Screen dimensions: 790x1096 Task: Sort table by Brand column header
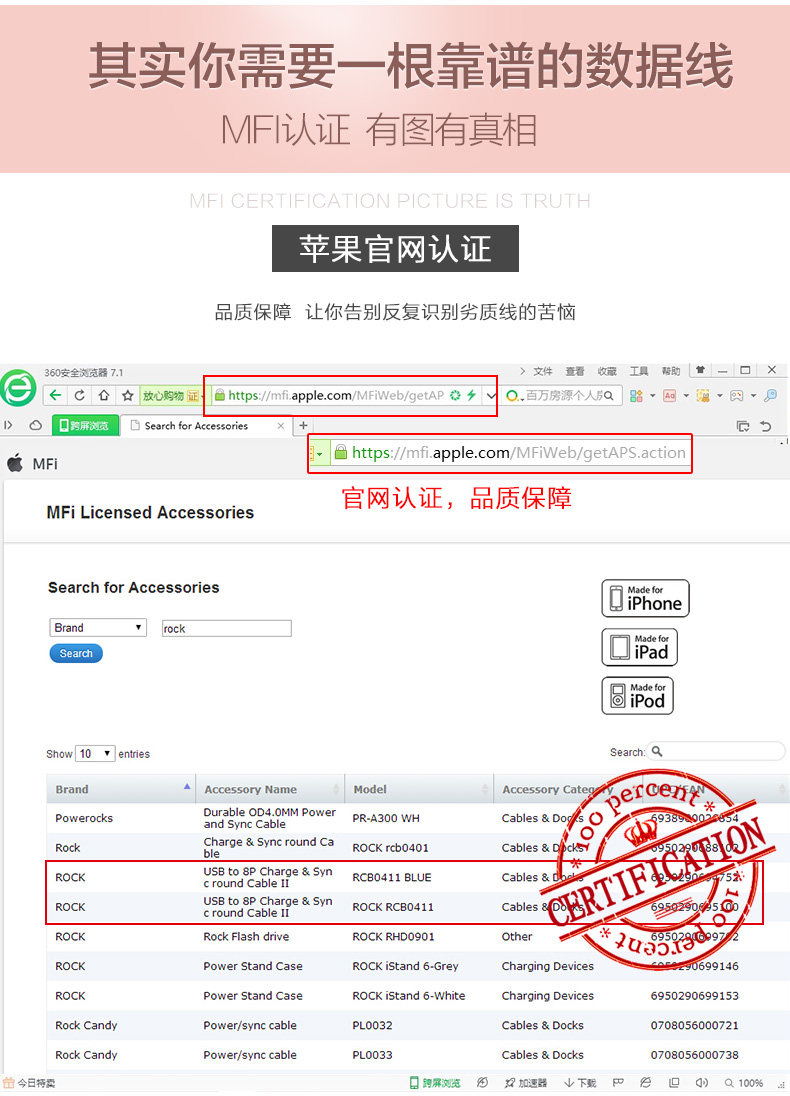(x=121, y=789)
